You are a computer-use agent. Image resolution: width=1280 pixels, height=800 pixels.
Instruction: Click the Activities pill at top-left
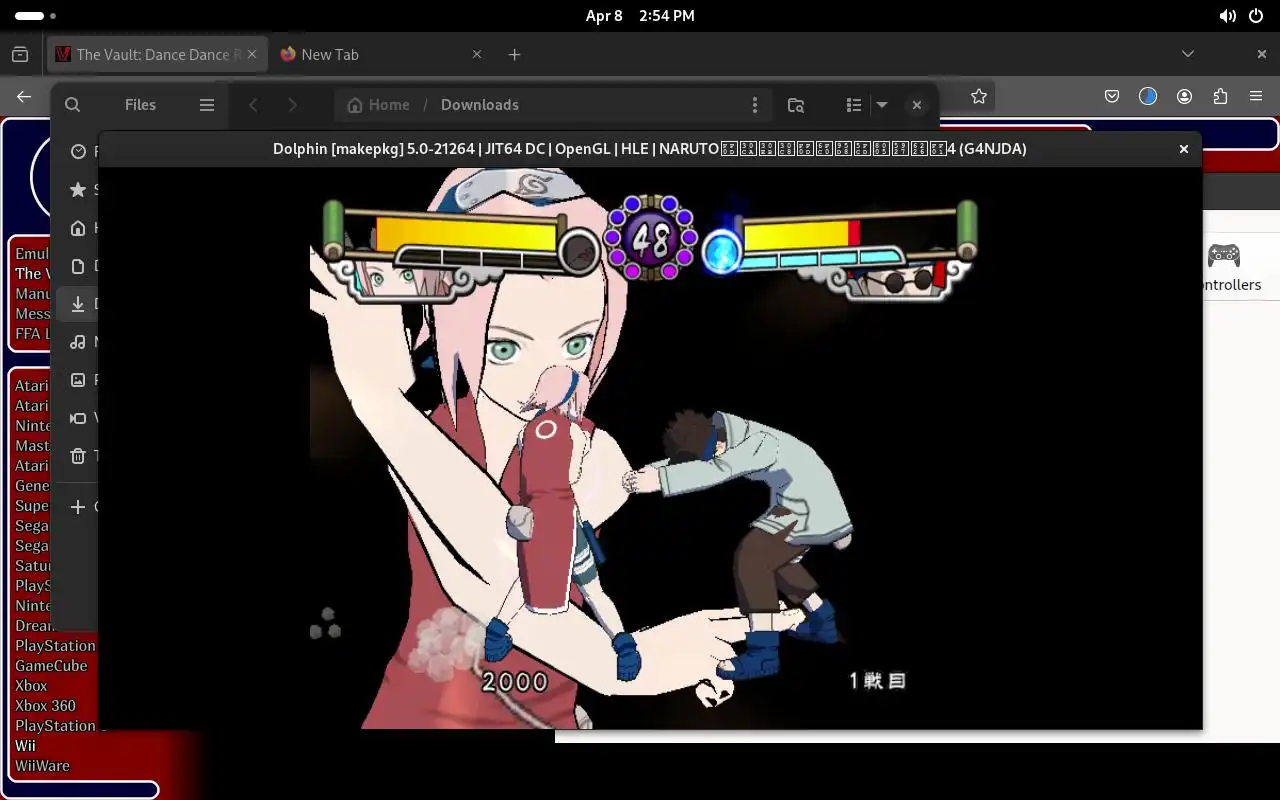tap(30, 16)
